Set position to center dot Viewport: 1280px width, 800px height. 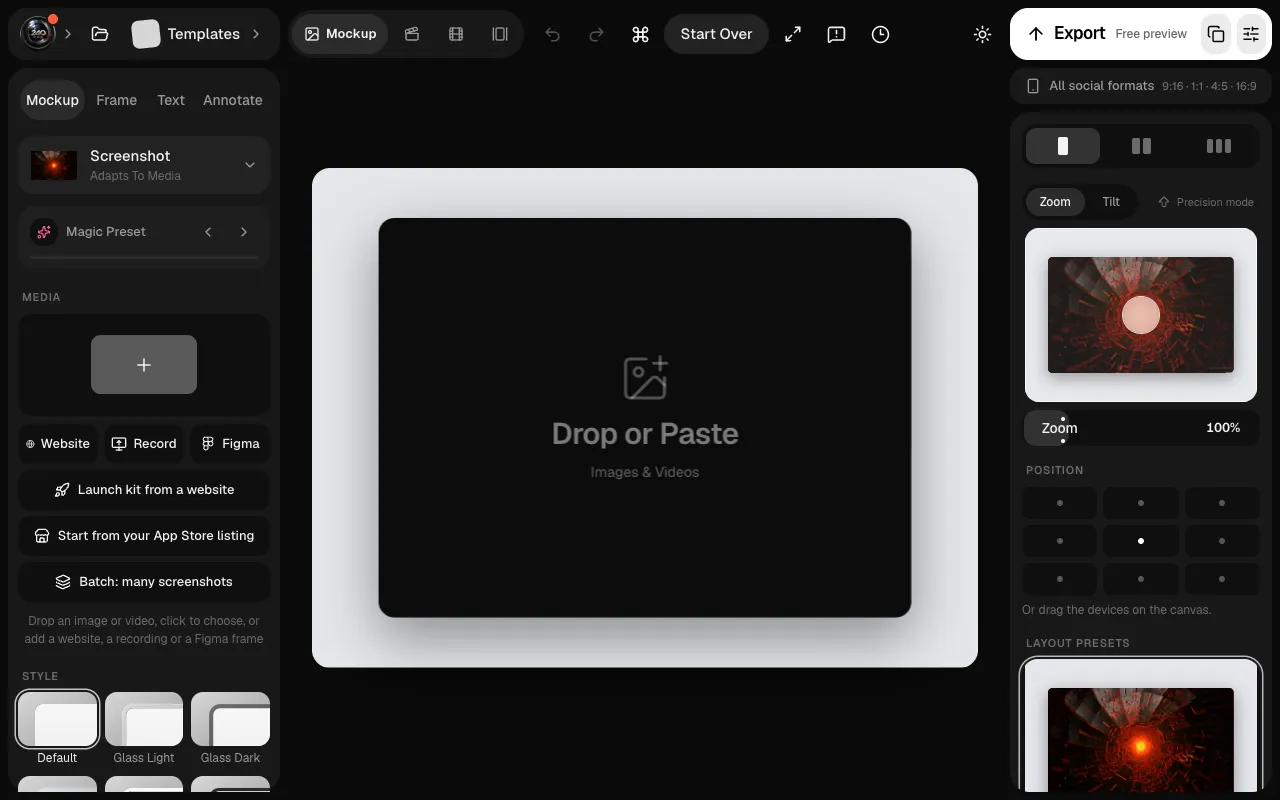pos(1141,541)
